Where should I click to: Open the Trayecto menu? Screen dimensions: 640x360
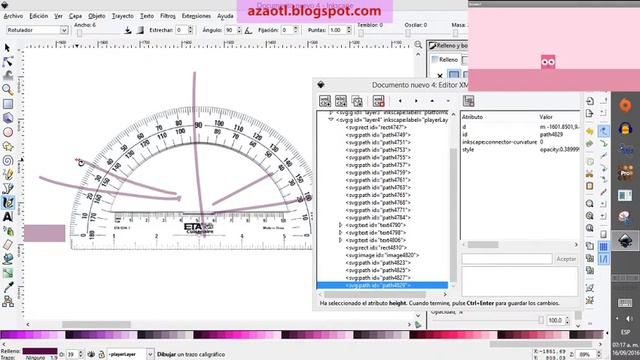[122, 16]
